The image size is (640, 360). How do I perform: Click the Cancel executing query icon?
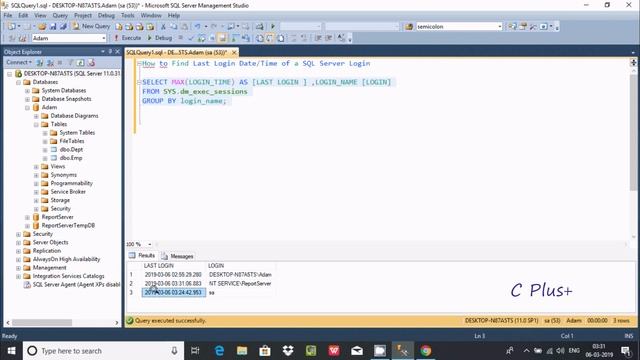pyautogui.click(x=180, y=38)
